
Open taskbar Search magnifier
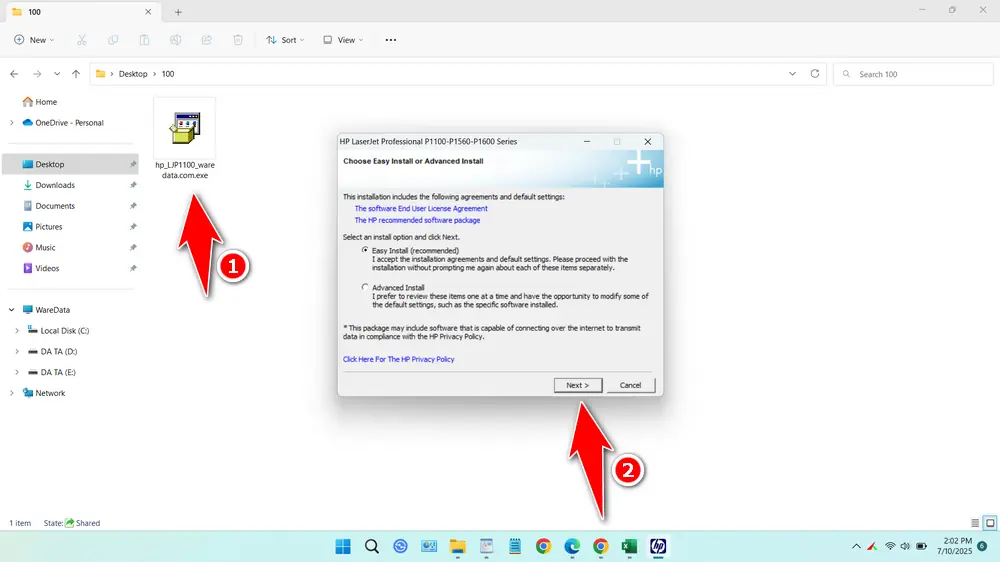click(372, 546)
